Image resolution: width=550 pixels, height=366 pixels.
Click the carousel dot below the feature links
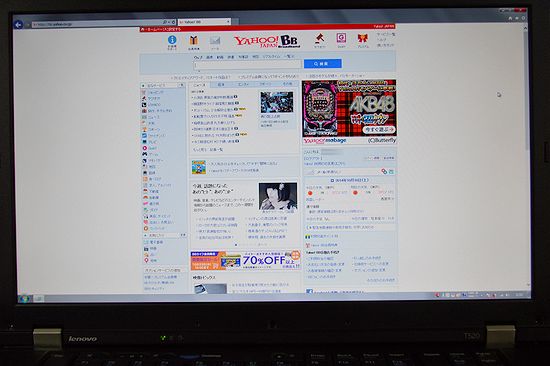236,245
